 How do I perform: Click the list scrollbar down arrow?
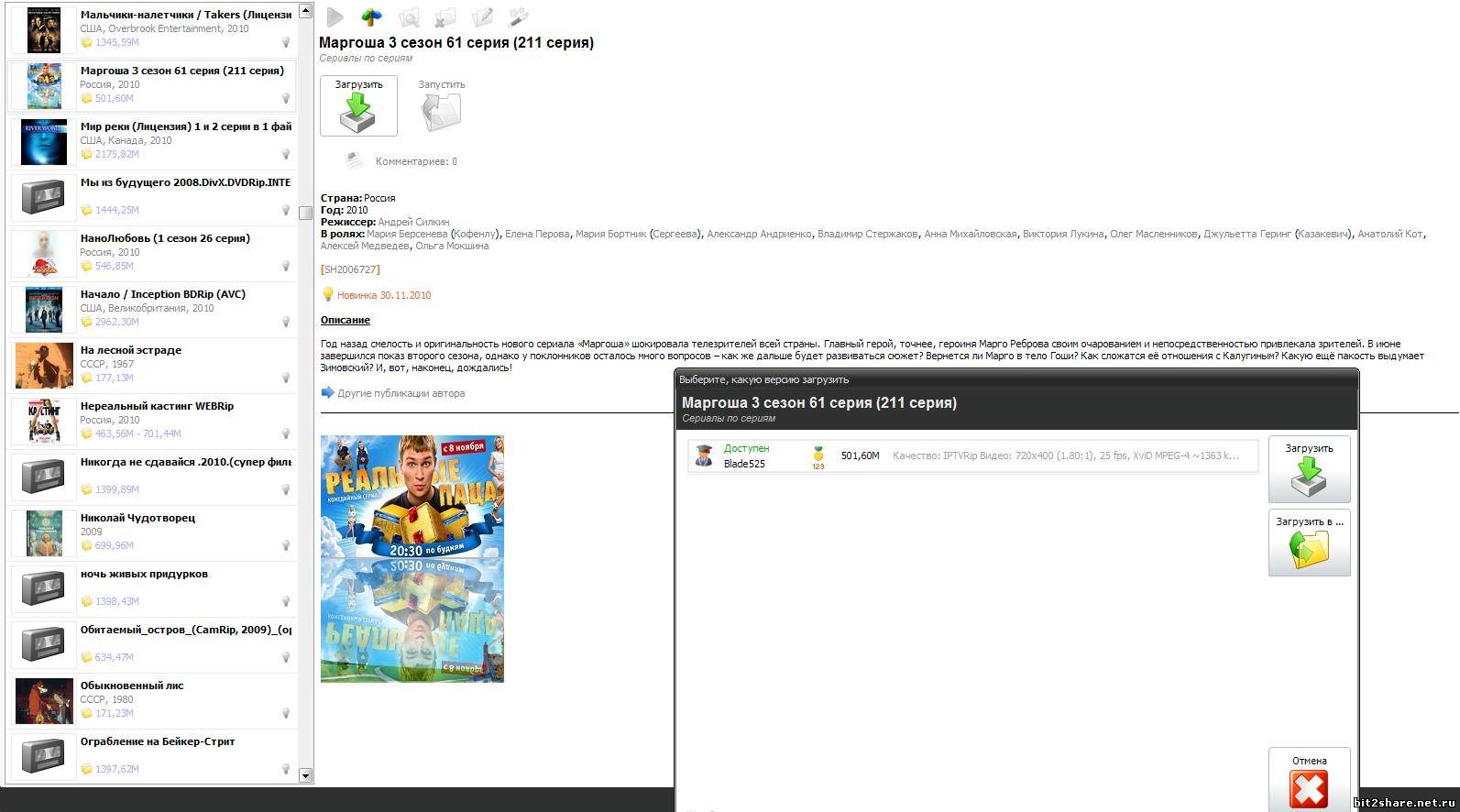305,775
